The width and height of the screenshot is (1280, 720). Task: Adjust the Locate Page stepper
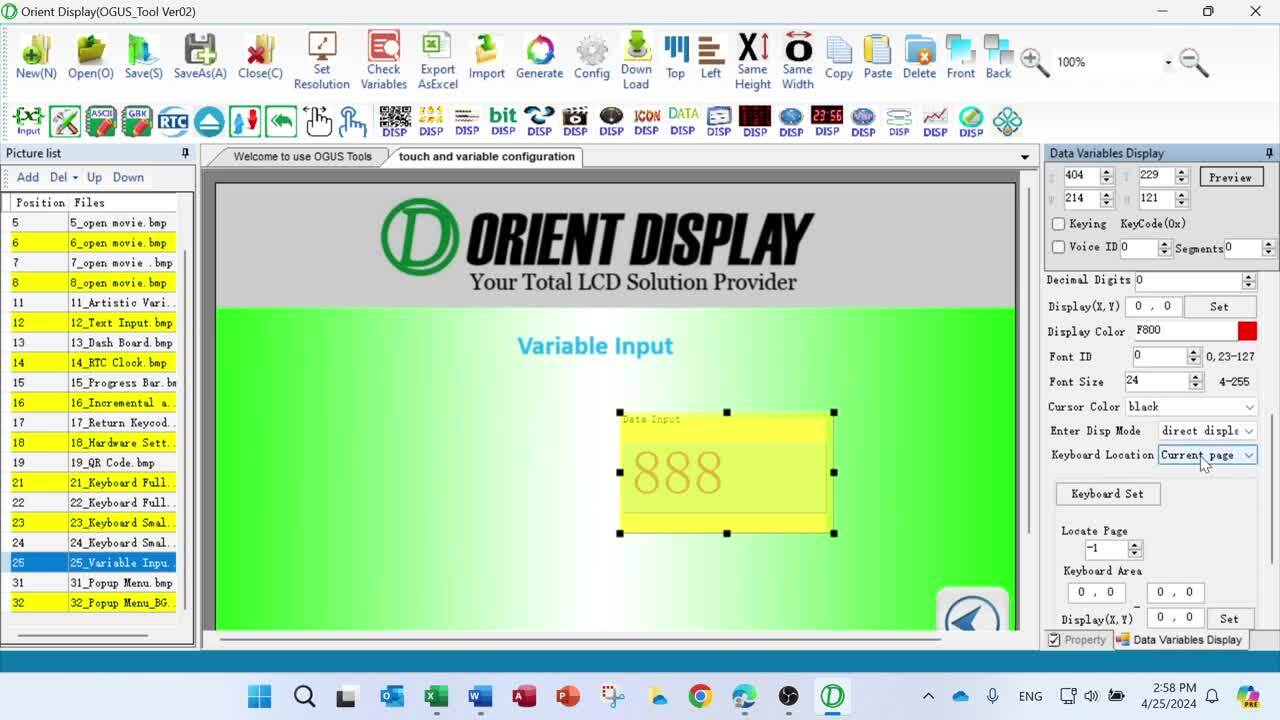[x=1134, y=549]
